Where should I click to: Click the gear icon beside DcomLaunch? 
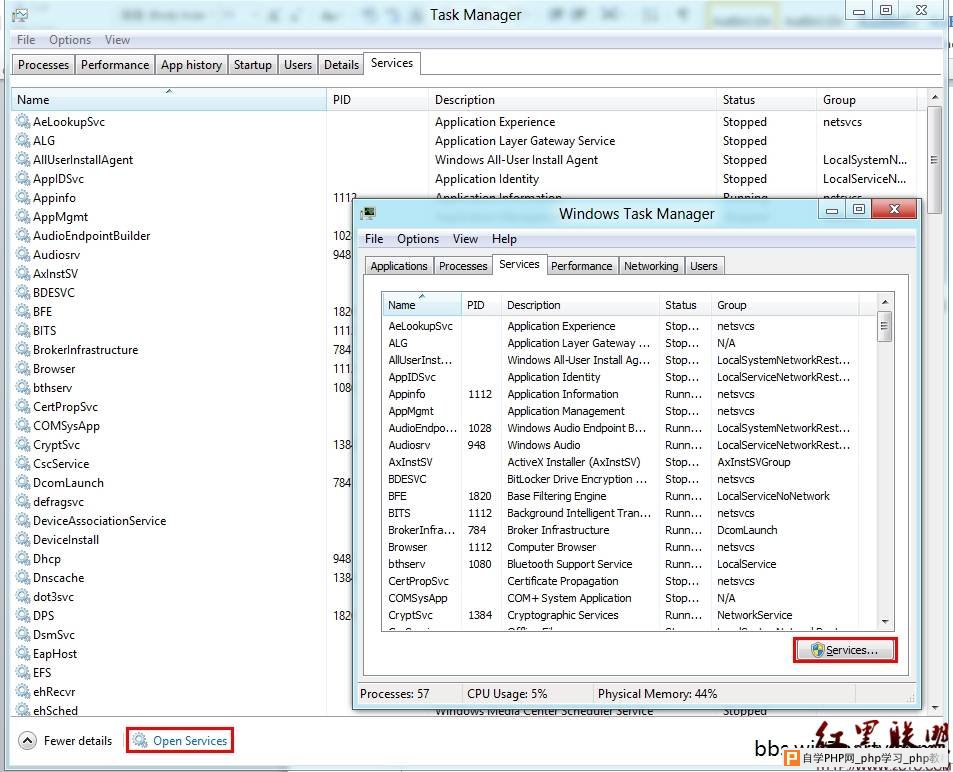click(23, 482)
